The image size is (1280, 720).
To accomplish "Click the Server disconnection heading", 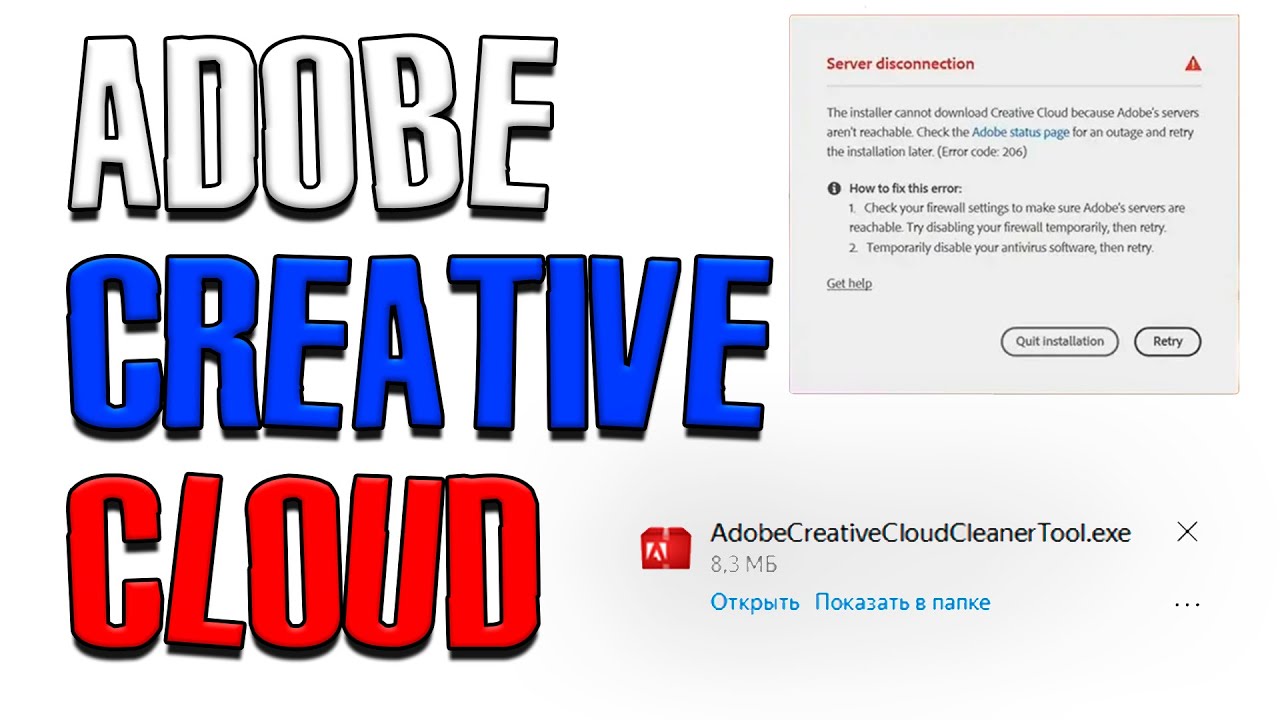I will (900, 63).
